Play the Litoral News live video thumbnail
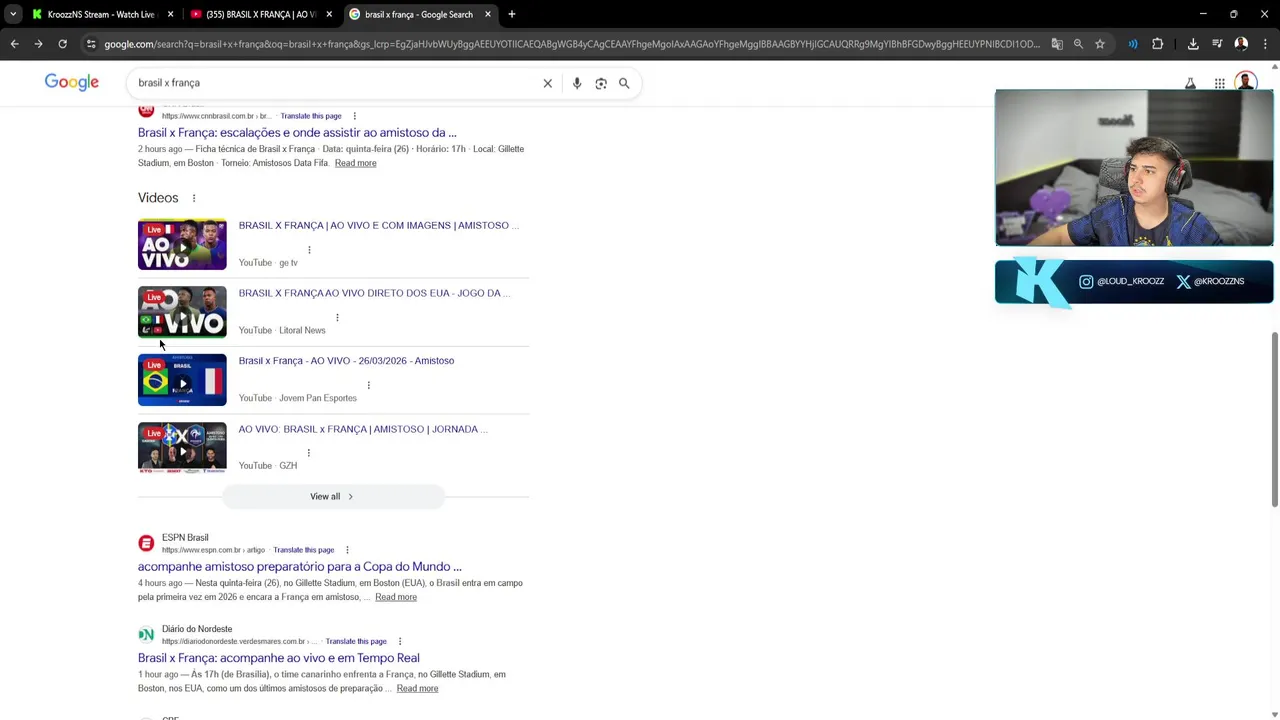The width and height of the screenshot is (1280, 720). point(182,312)
